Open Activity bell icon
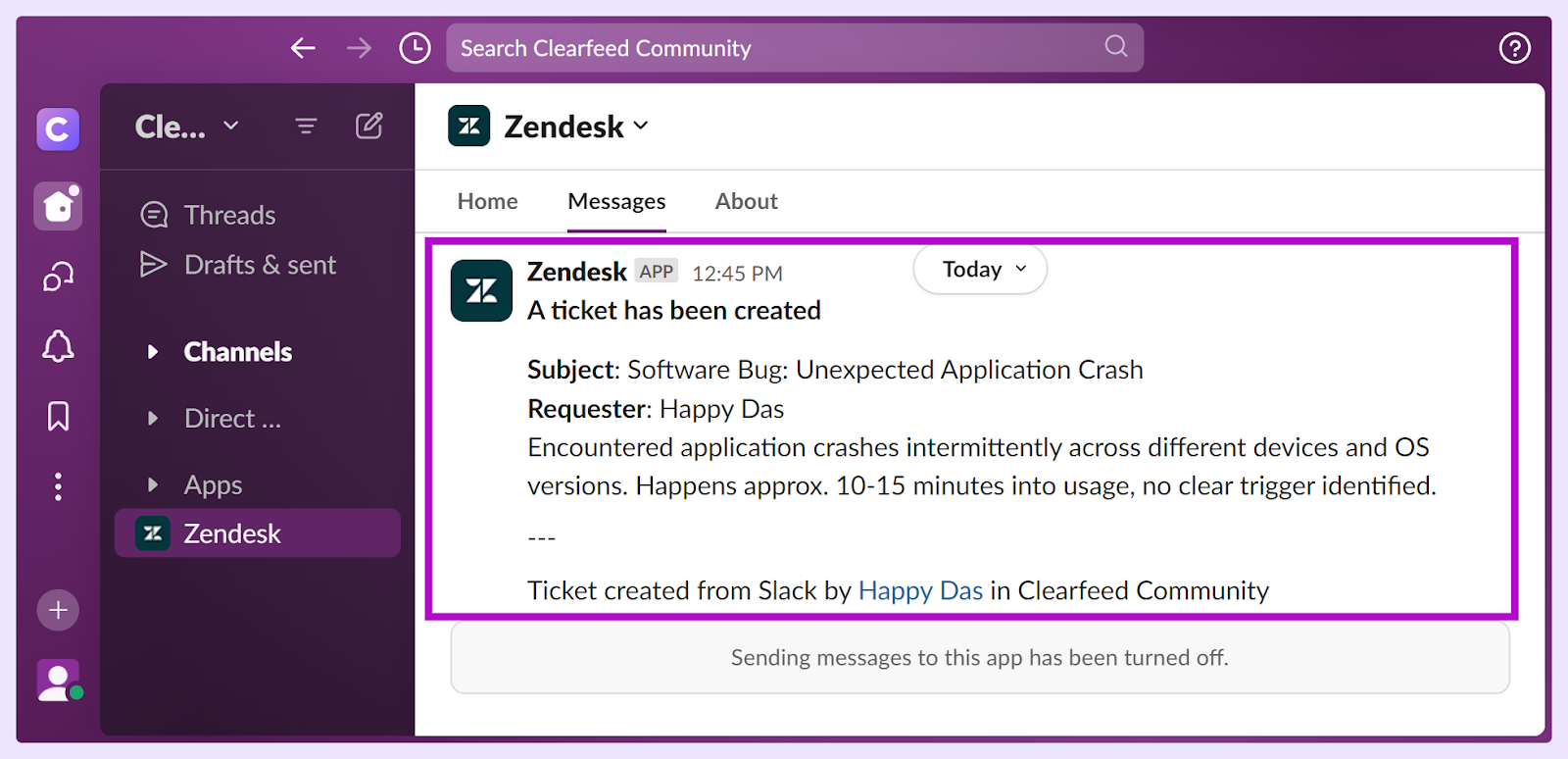The width and height of the screenshot is (1568, 759). (x=58, y=346)
